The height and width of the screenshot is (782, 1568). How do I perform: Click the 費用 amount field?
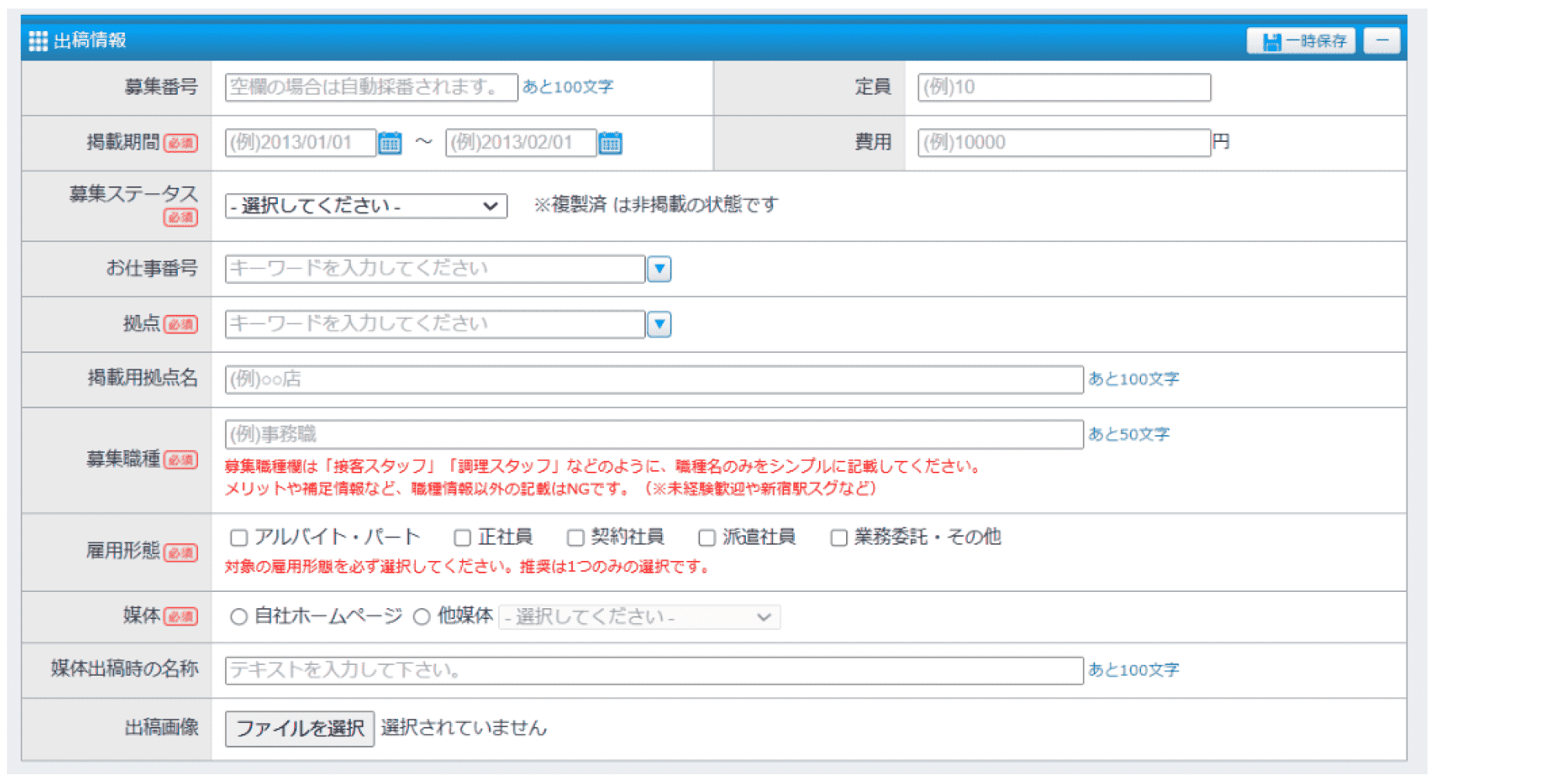point(1063,143)
